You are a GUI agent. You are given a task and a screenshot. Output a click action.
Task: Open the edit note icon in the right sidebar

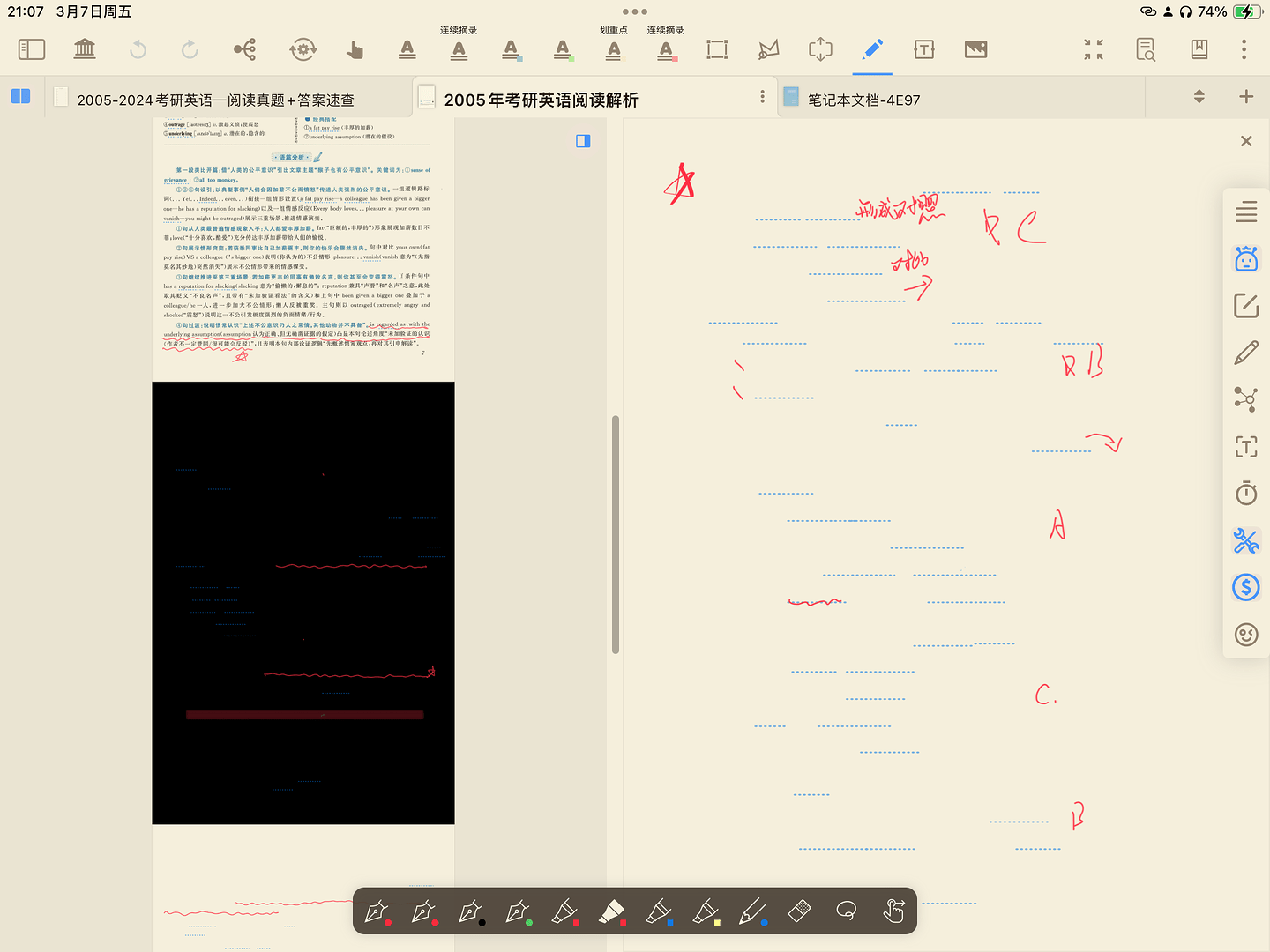pyautogui.click(x=1246, y=306)
